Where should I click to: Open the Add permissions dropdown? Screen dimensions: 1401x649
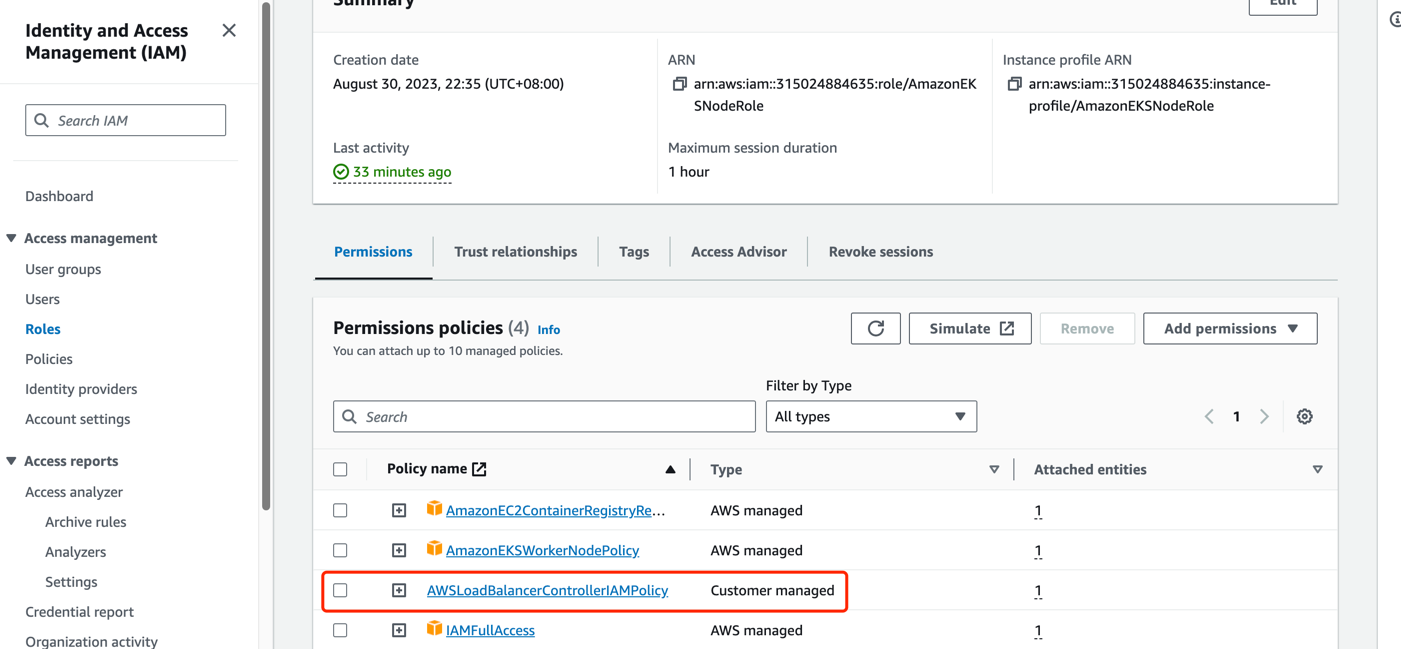coord(1229,329)
